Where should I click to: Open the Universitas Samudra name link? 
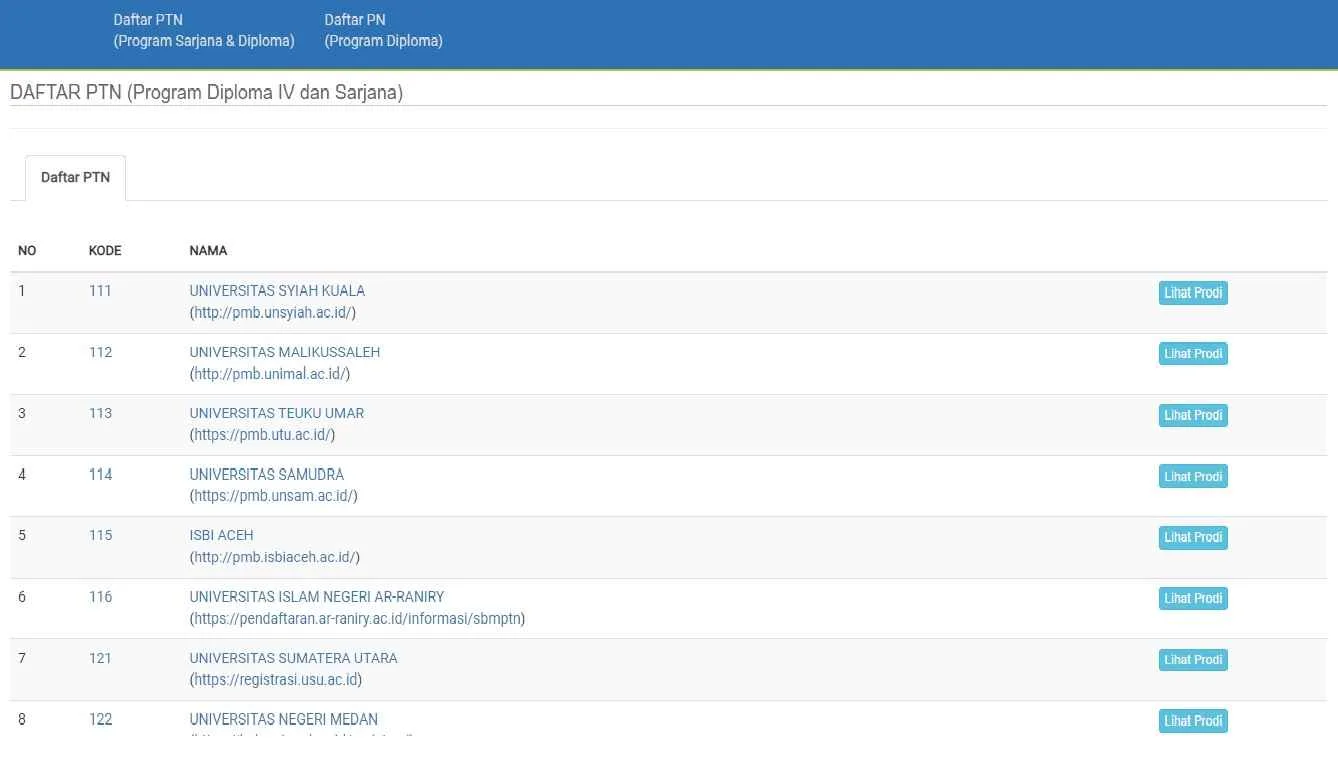[266, 474]
